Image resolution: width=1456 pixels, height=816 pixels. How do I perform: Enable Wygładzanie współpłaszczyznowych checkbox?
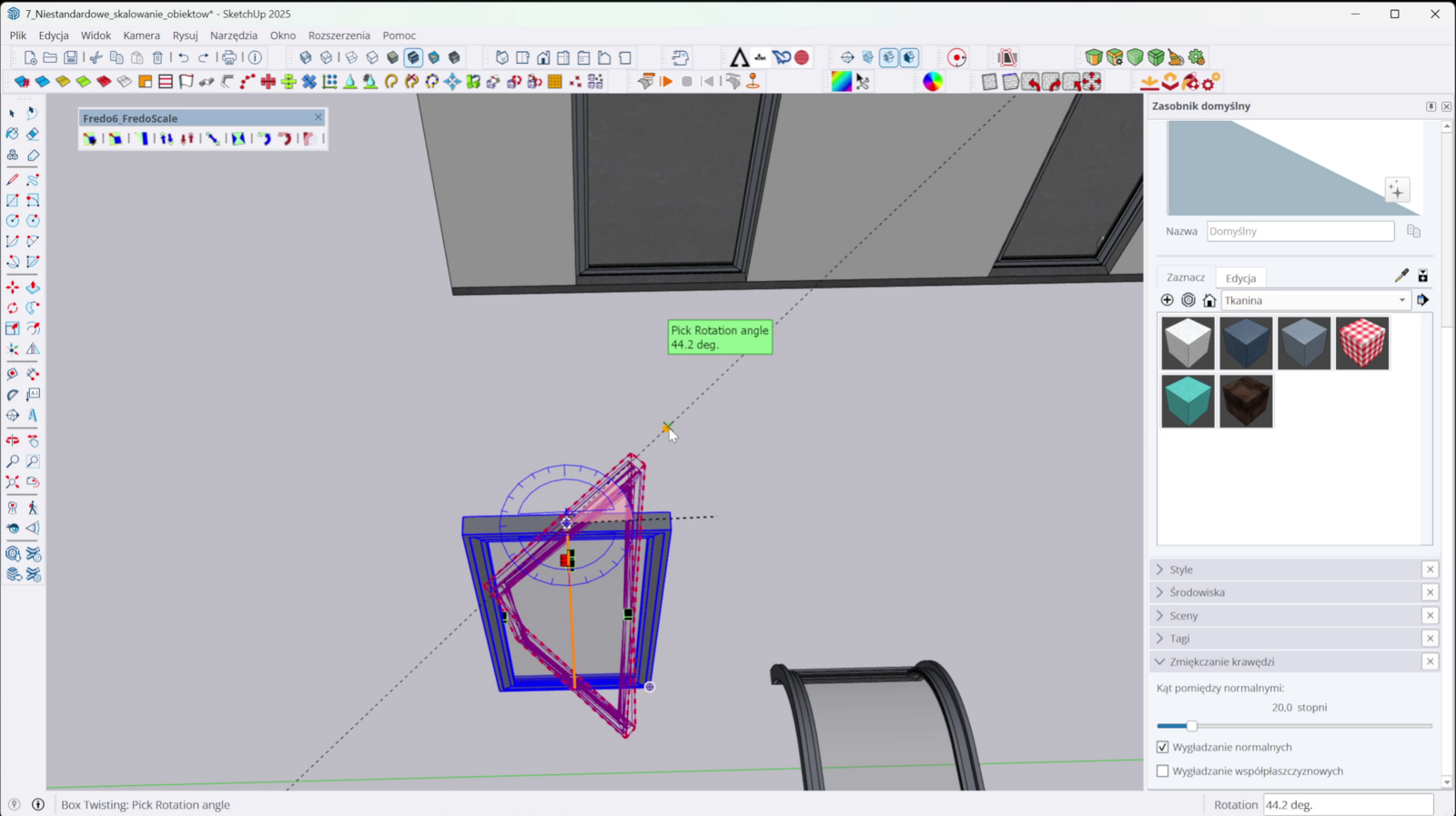coord(1163,771)
